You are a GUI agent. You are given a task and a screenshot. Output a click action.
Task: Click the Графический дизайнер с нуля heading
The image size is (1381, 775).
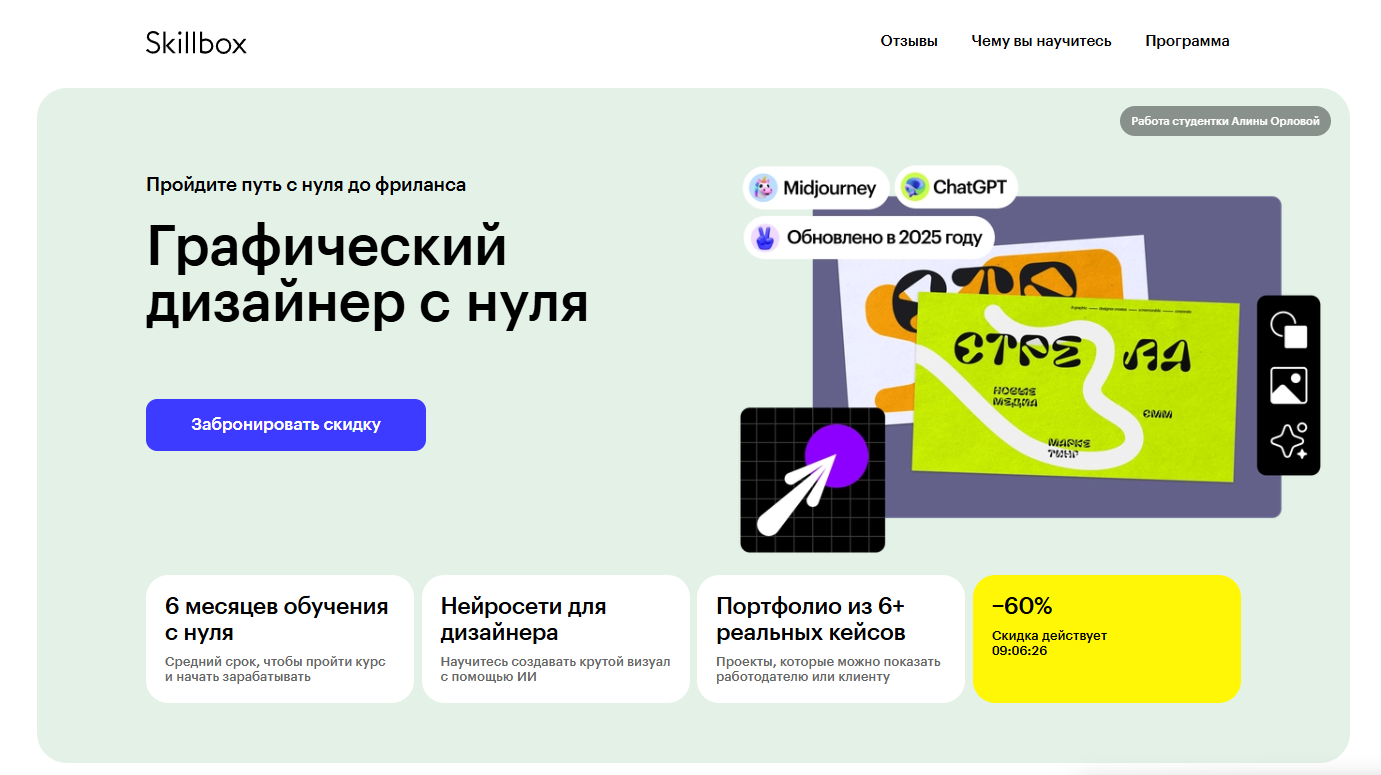[367, 274]
